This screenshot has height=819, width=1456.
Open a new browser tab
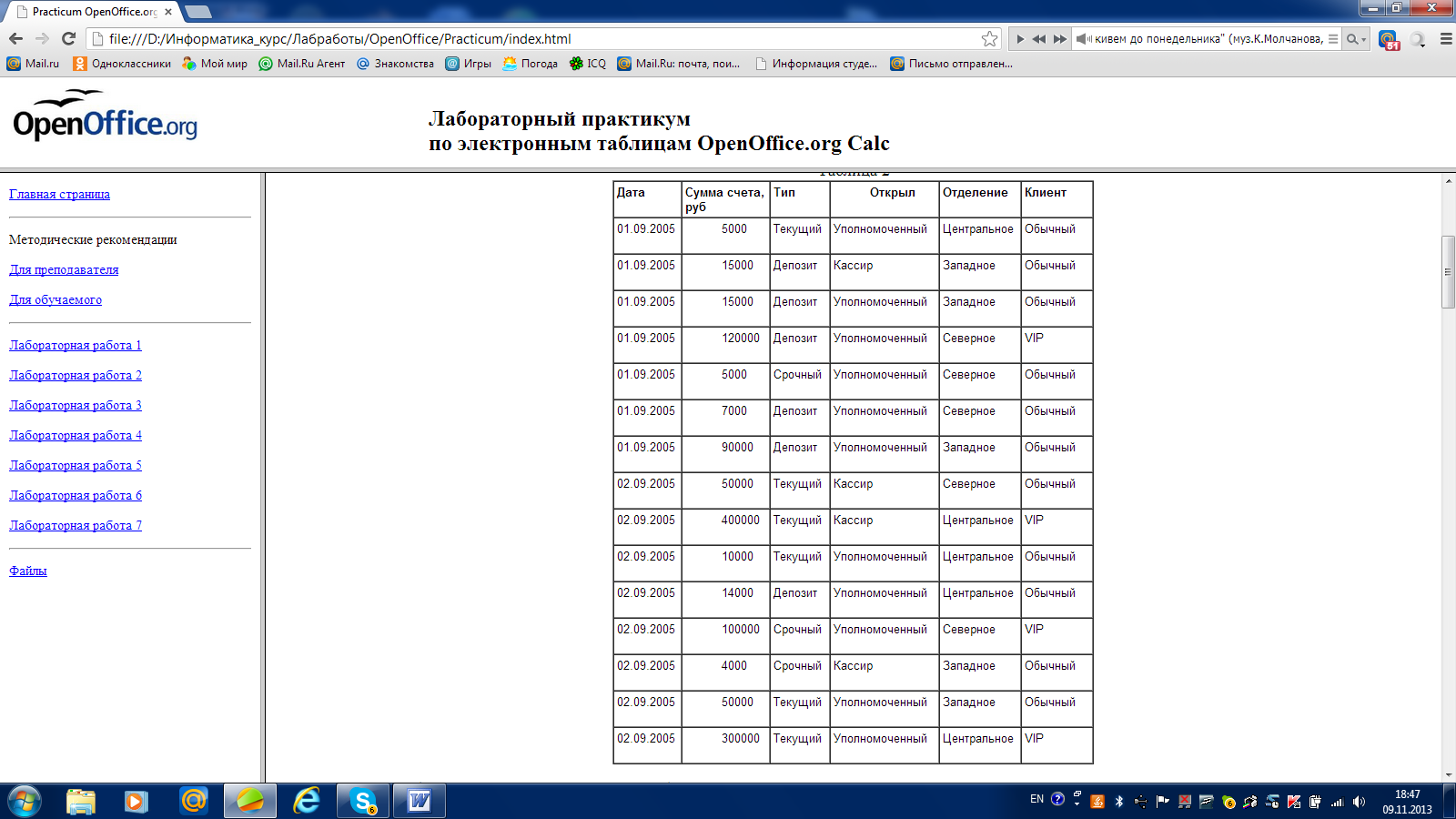coord(198,12)
